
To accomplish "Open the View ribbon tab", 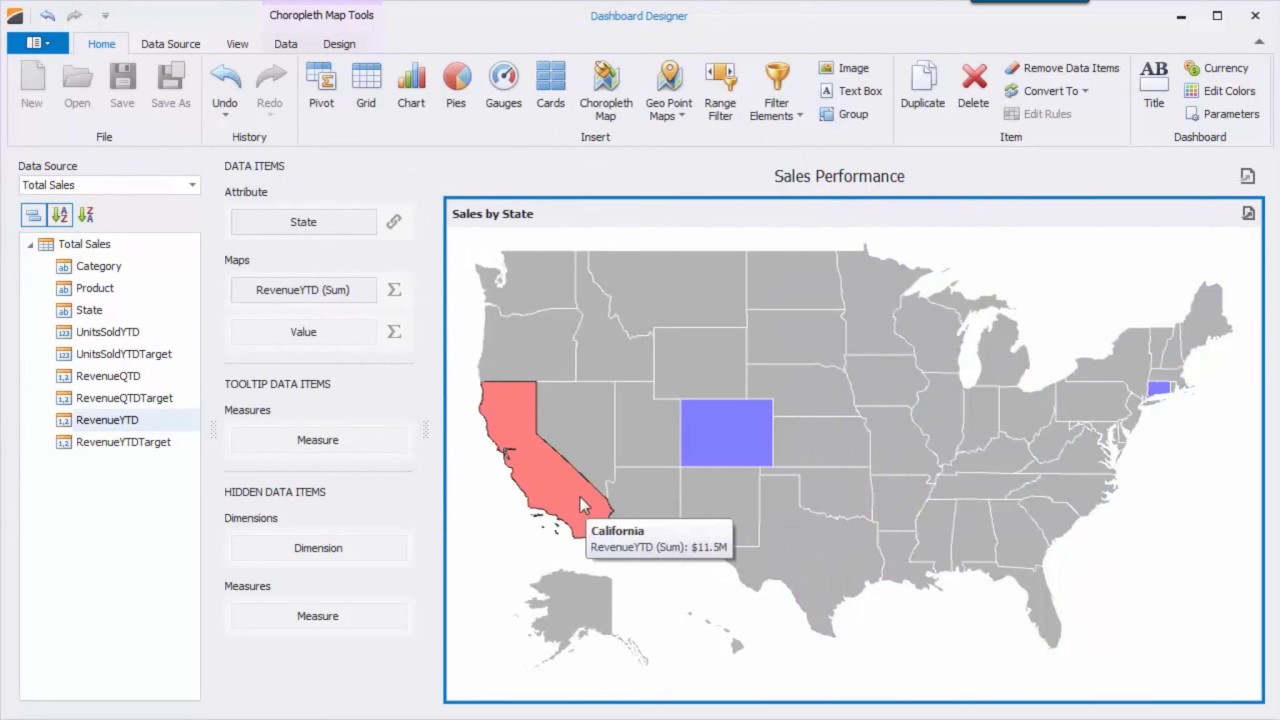I will click(x=237, y=44).
